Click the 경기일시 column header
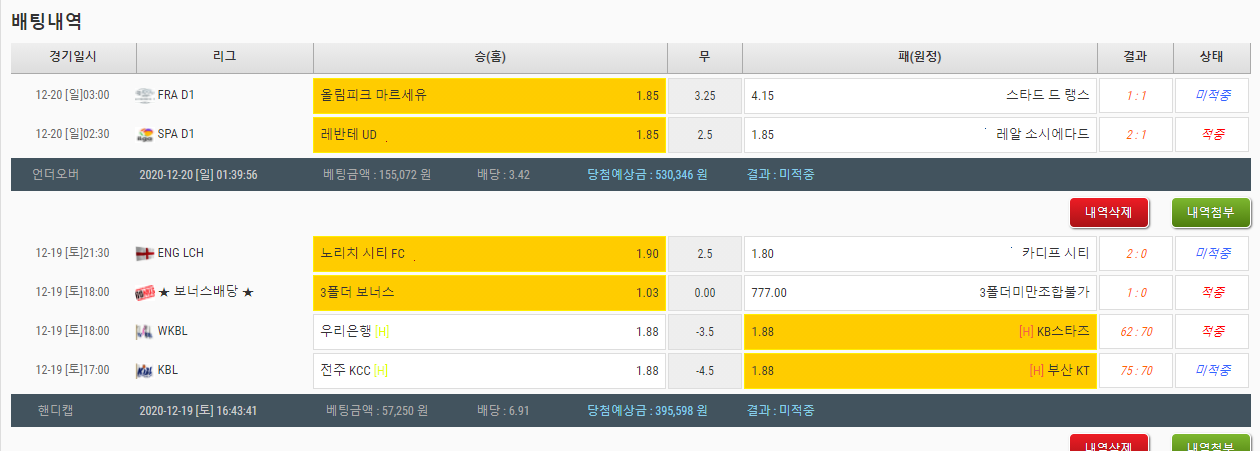The image size is (1260, 451). click(x=73, y=57)
